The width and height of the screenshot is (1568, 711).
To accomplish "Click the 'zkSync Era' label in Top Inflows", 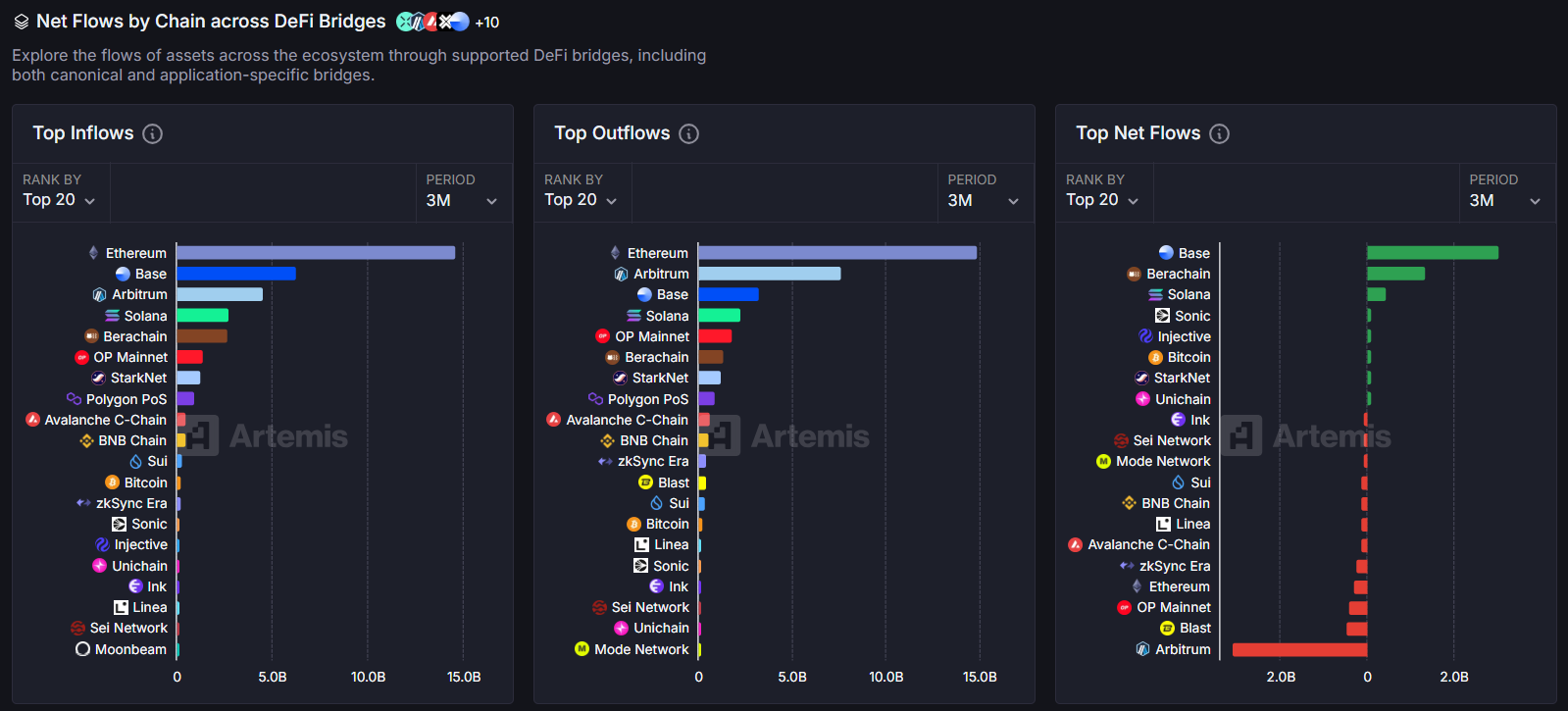I will click(x=131, y=503).
